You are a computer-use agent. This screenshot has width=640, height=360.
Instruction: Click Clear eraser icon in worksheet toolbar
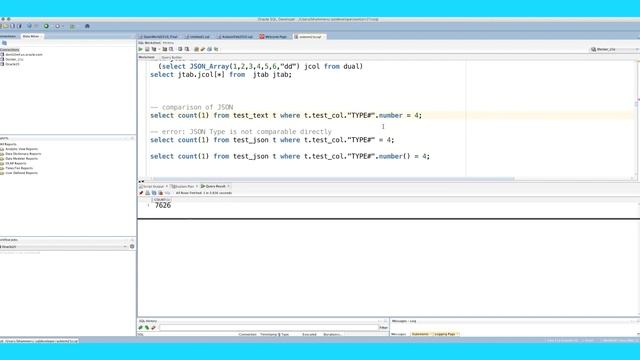pyautogui.click(x=209, y=49)
